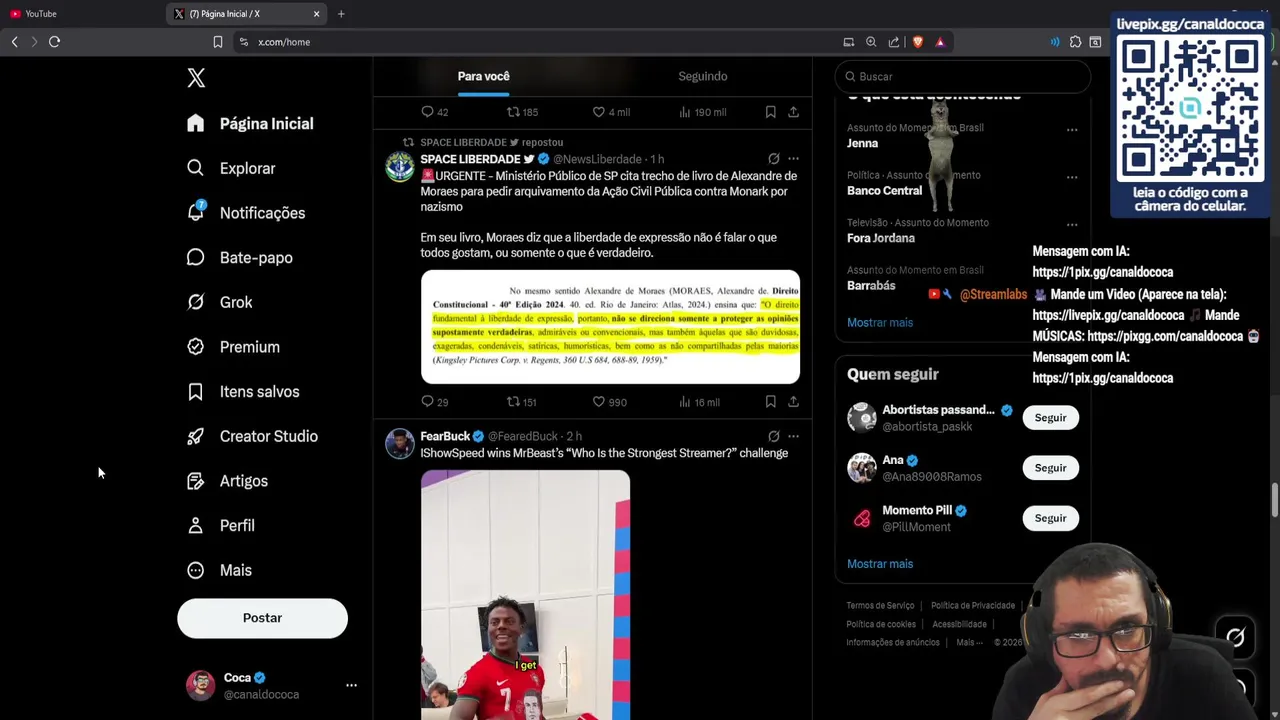1280x720 pixels.
Task: Open more options on FearBuck post
Action: point(793,436)
